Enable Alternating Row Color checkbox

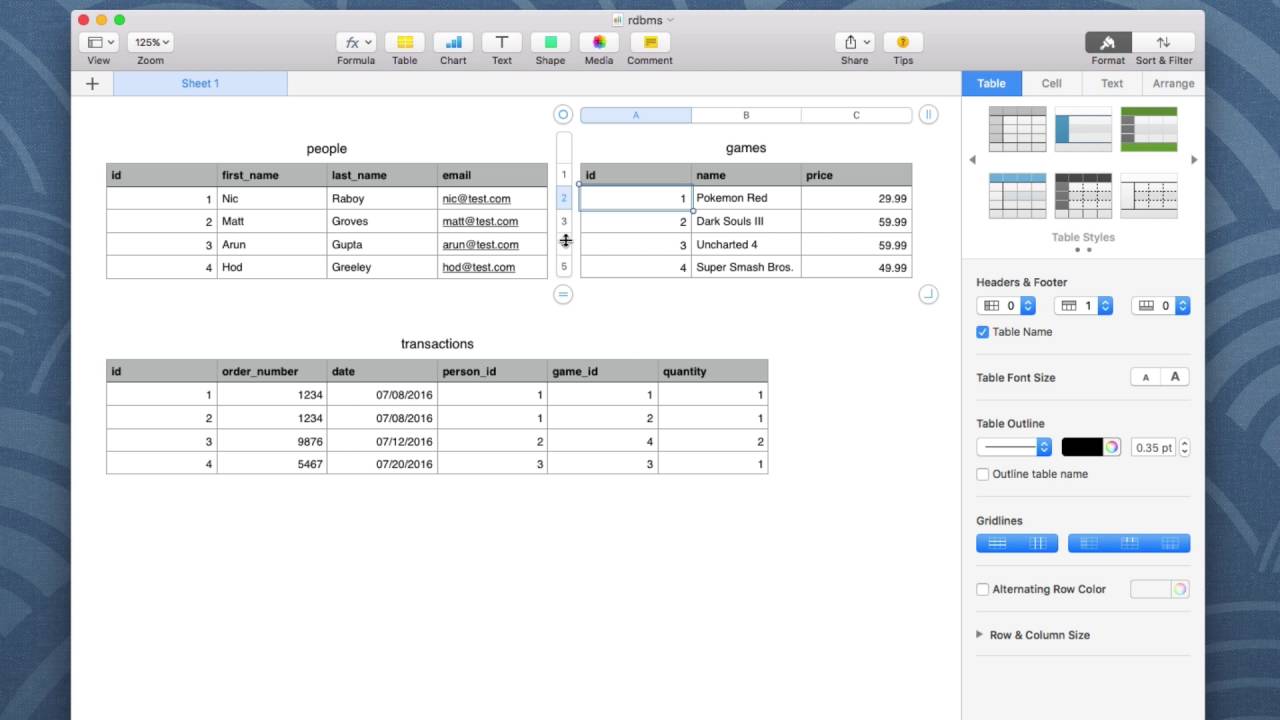tap(983, 589)
